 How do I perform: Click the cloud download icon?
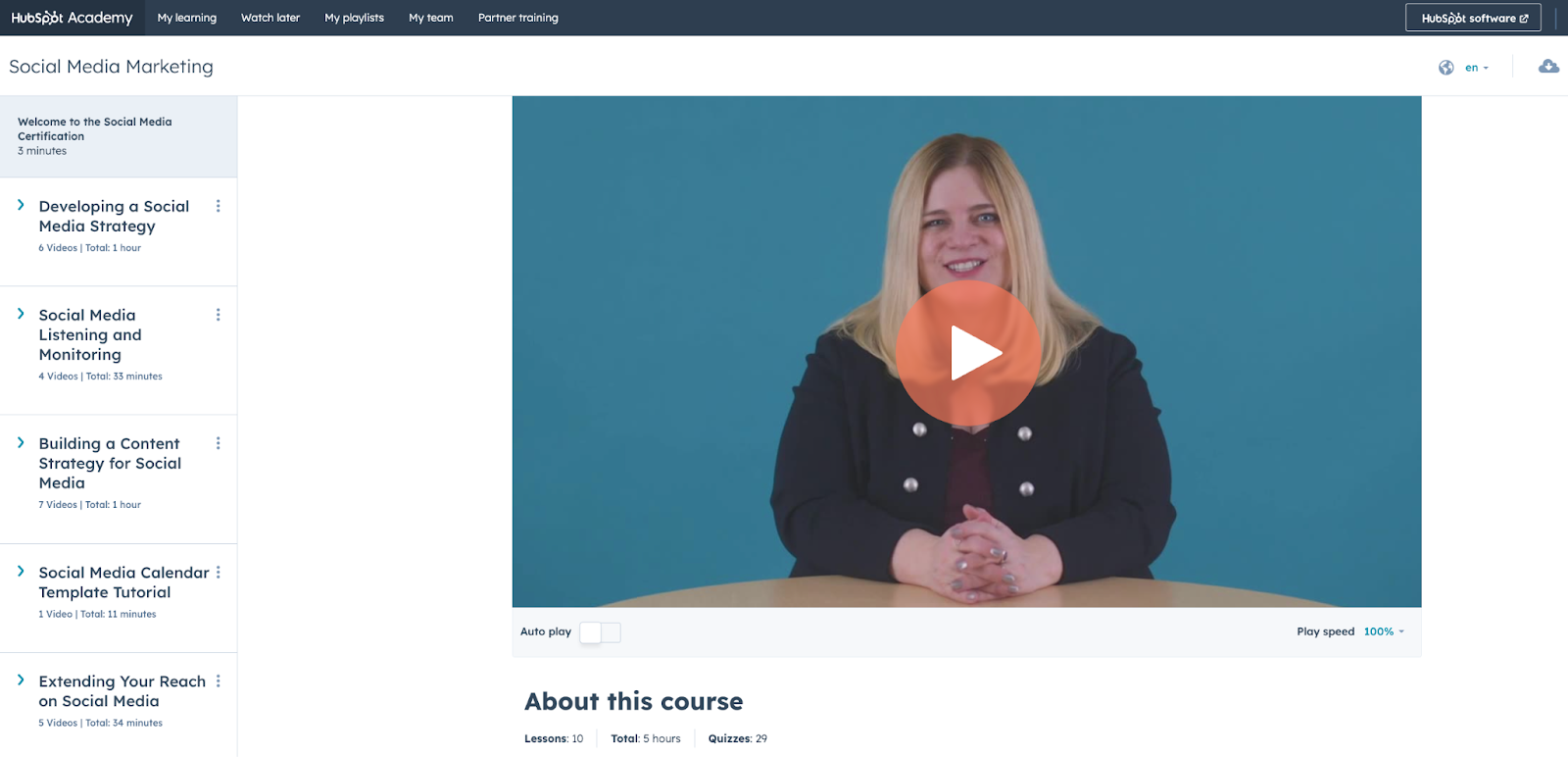1548,67
